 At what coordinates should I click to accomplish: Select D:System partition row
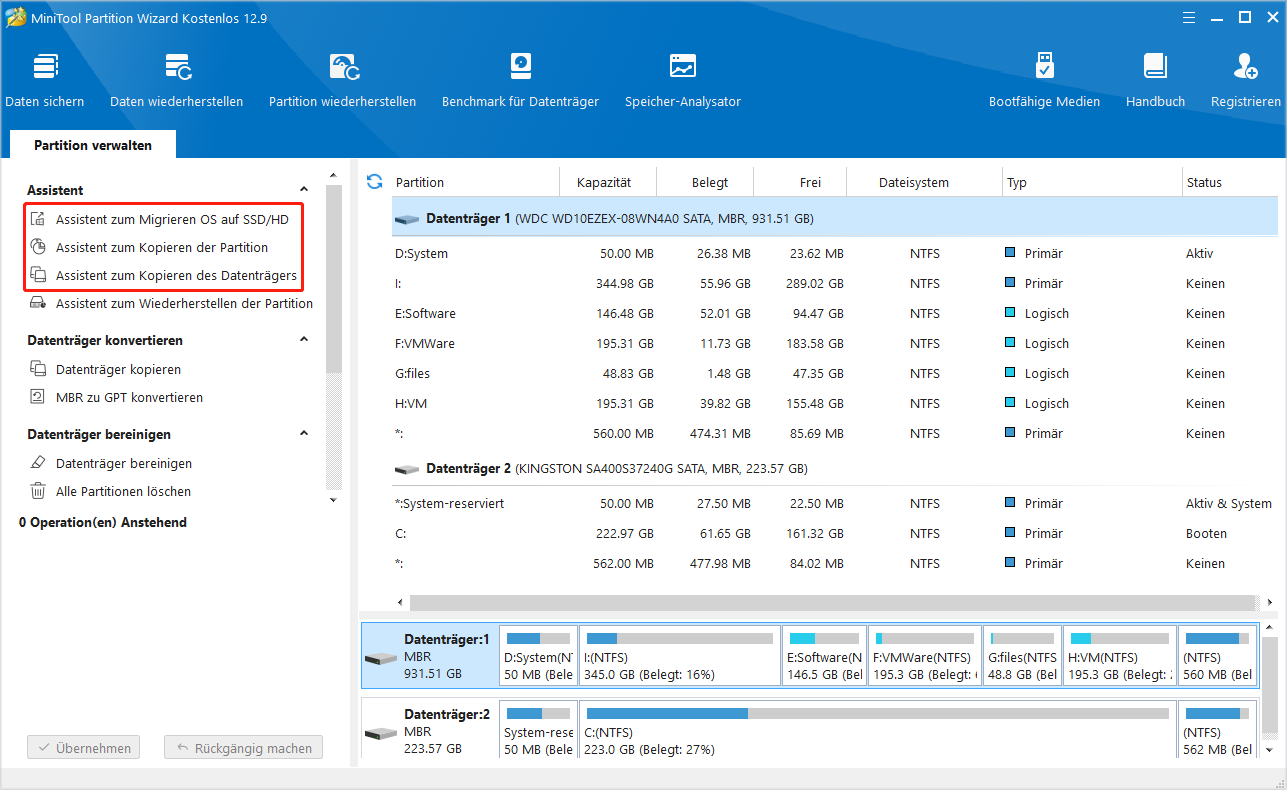[834, 253]
